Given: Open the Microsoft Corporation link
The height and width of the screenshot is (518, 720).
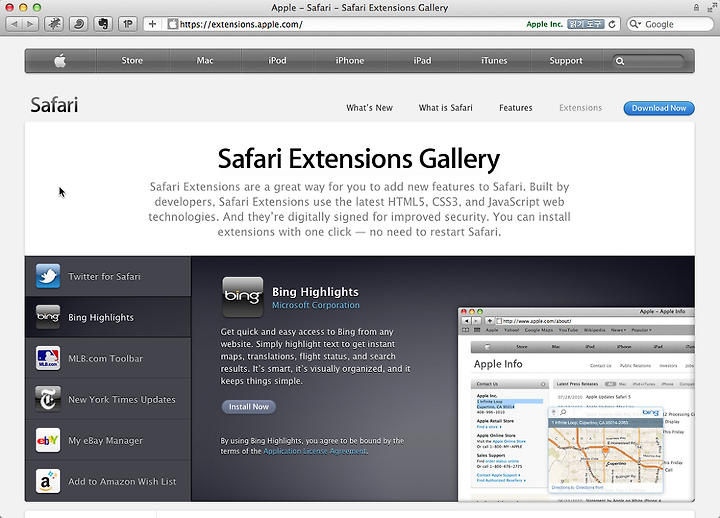Looking at the screenshot, I should 316,305.
